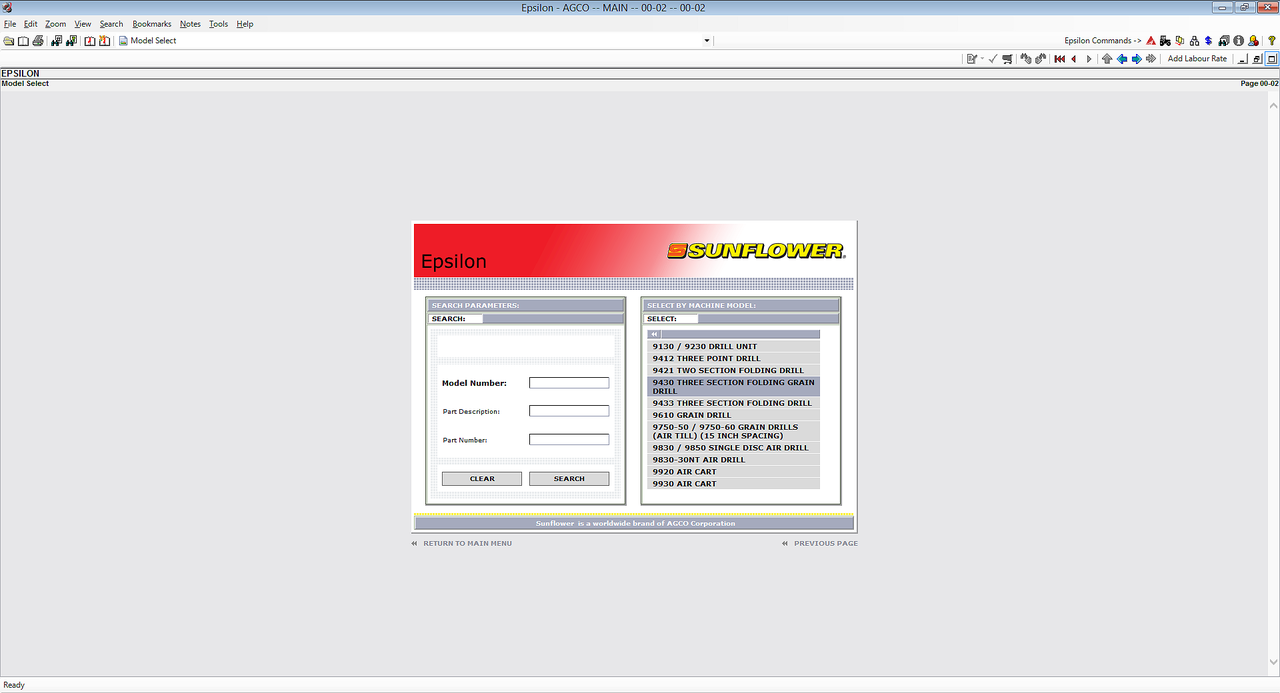Screen dimensions: 1280x693
Task: Open the folder icon in the toolbar
Action: coord(9,41)
